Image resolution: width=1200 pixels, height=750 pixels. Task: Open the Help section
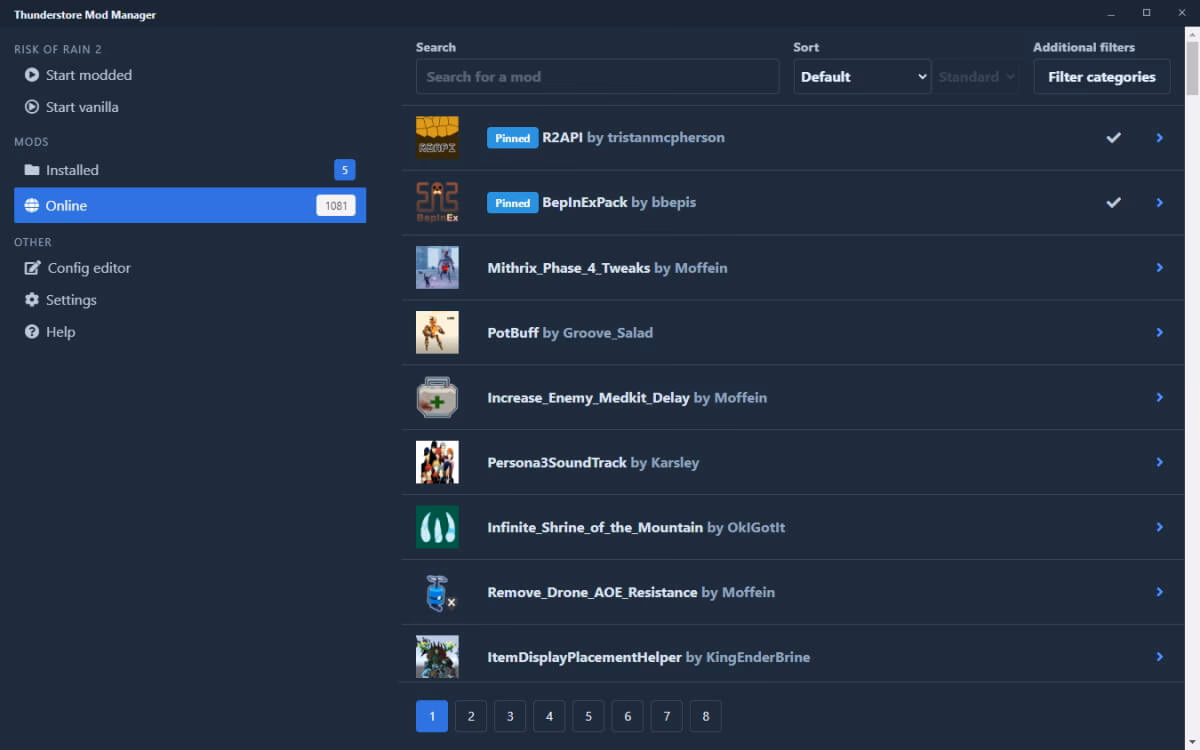[x=190, y=332]
